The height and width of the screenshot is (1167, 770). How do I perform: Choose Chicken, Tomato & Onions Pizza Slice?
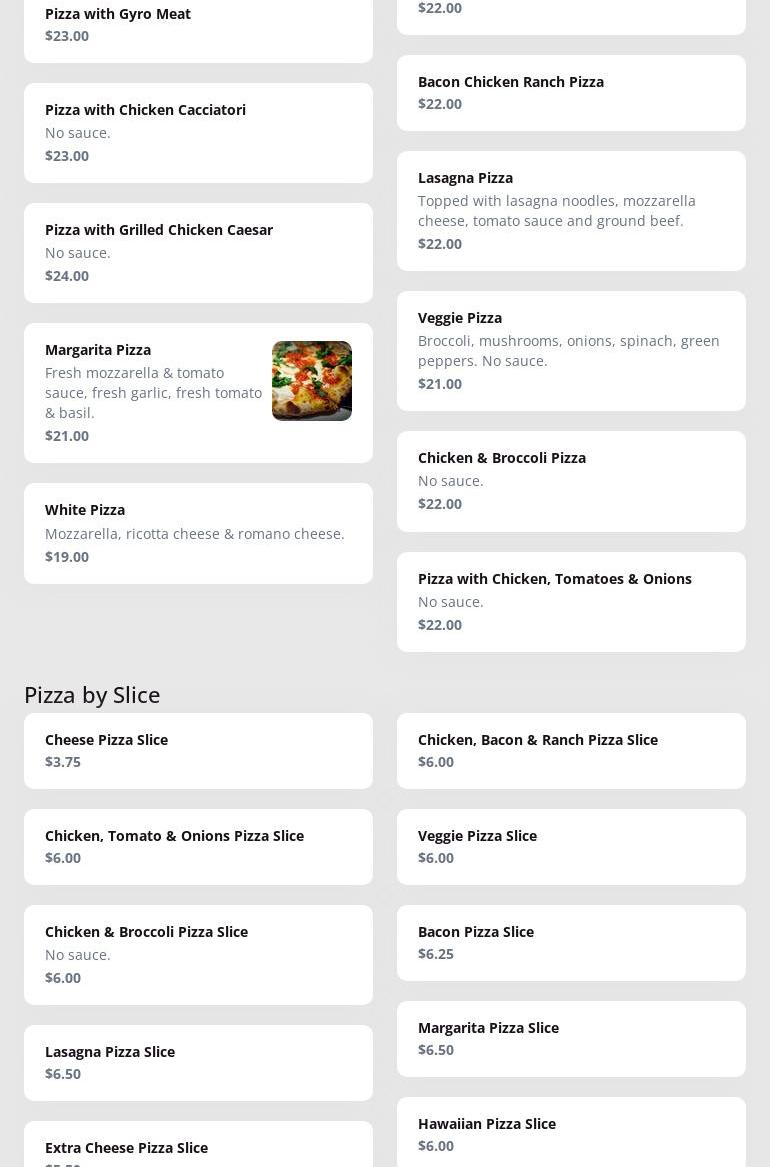click(x=198, y=846)
